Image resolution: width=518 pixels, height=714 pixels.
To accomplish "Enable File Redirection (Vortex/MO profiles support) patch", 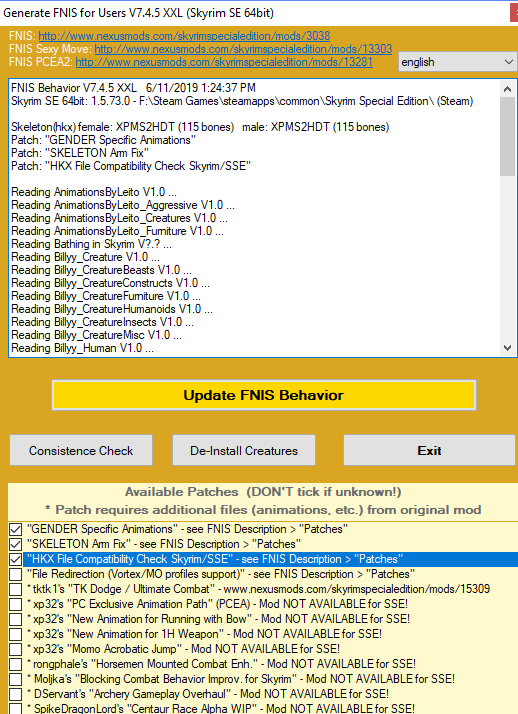I will click(15, 574).
